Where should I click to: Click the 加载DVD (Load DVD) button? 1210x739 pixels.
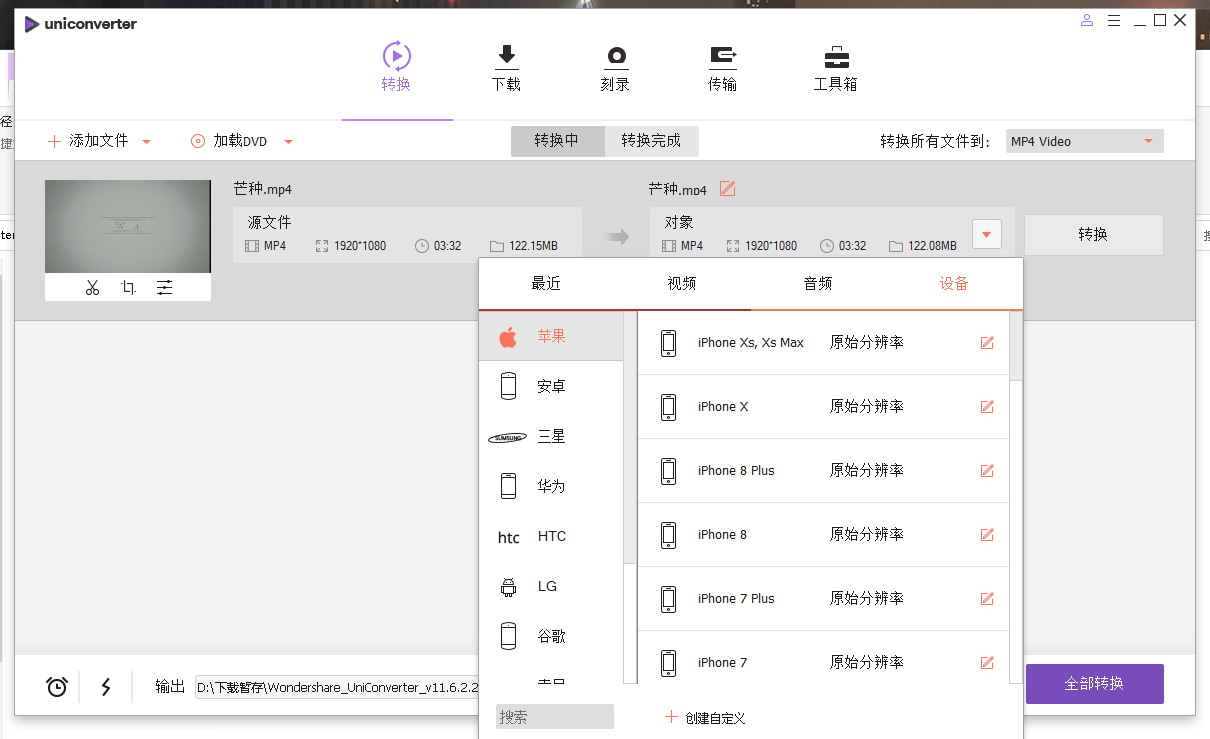pyautogui.click(x=229, y=141)
